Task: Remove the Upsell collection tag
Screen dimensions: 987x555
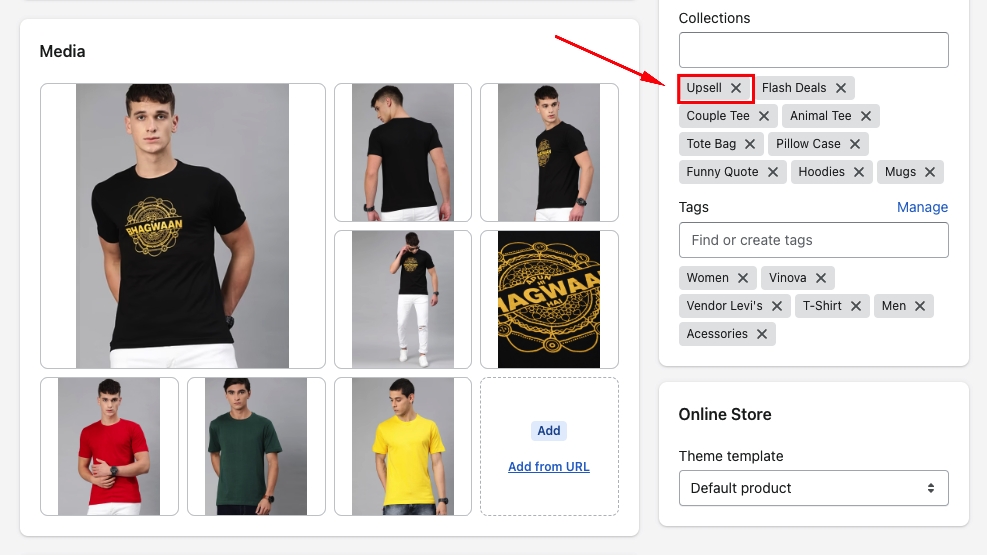Action: coord(736,88)
